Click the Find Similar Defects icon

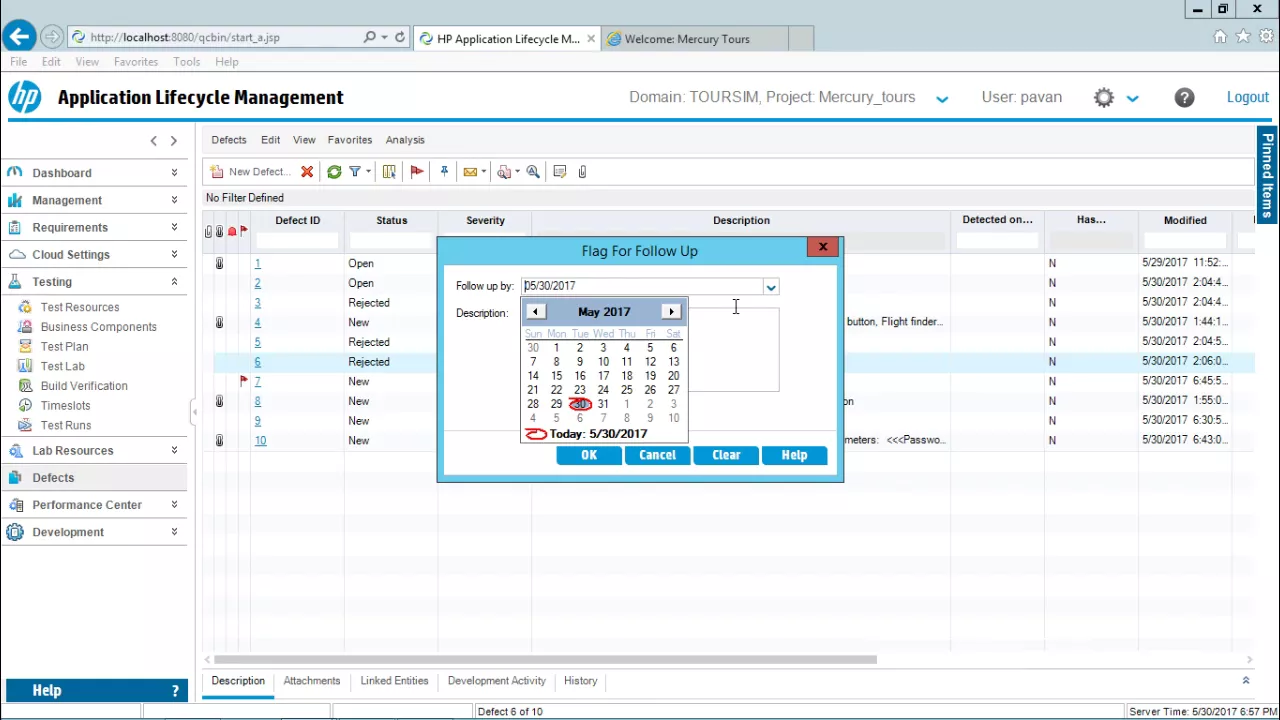(504, 172)
